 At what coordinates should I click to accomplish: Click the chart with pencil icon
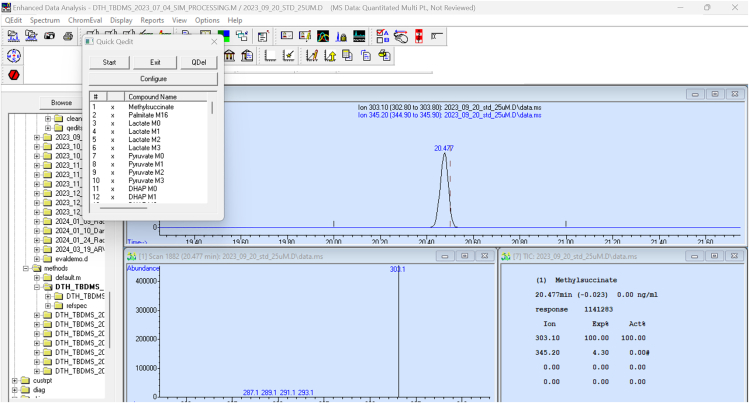click(312, 55)
